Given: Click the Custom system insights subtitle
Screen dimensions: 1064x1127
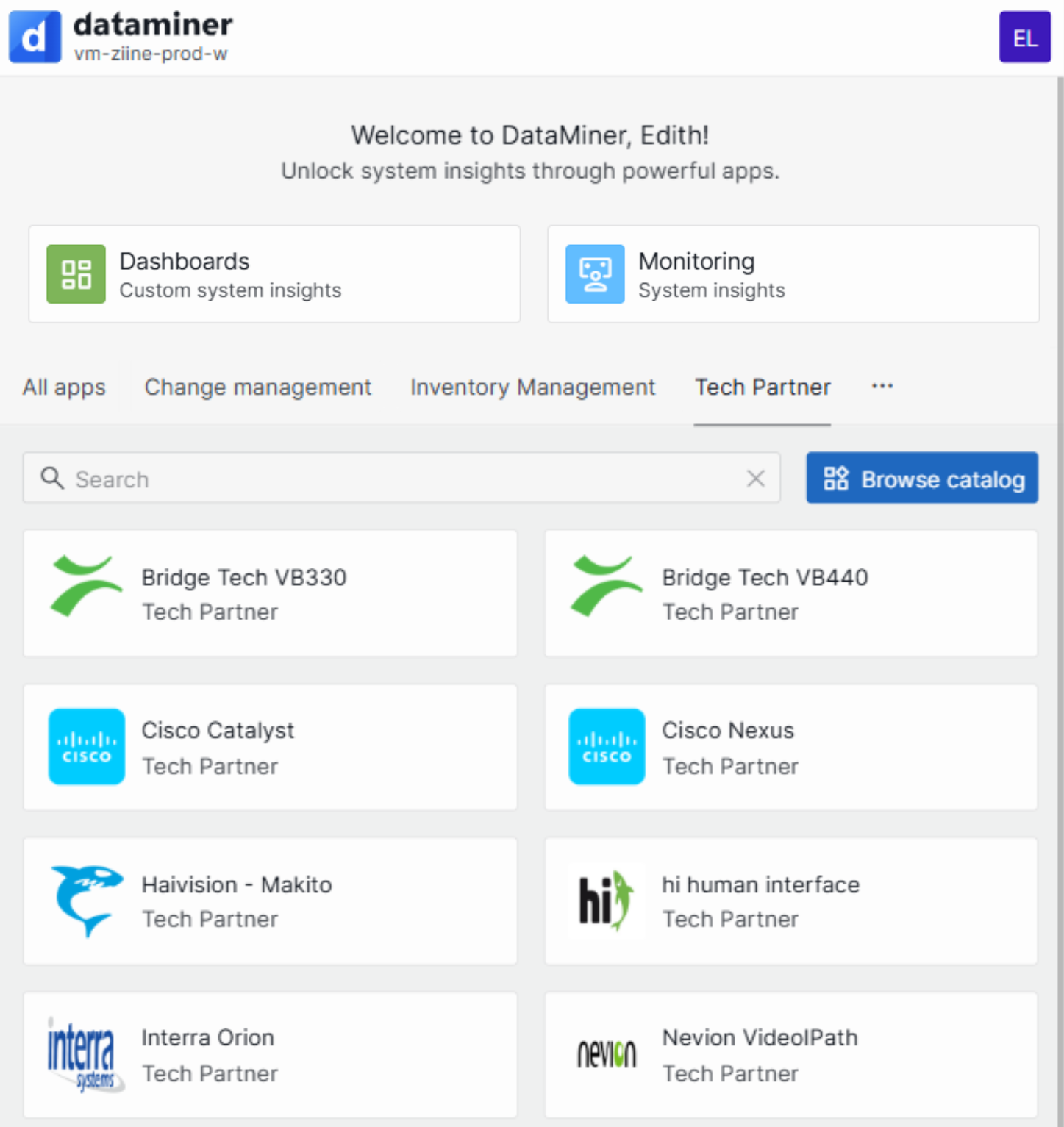Looking at the screenshot, I should tap(230, 290).
